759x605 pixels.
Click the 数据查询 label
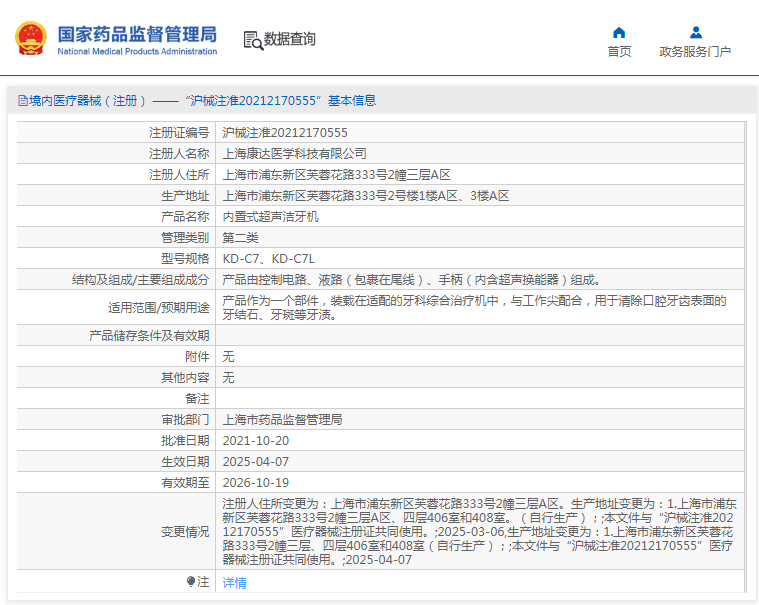tap(289, 39)
